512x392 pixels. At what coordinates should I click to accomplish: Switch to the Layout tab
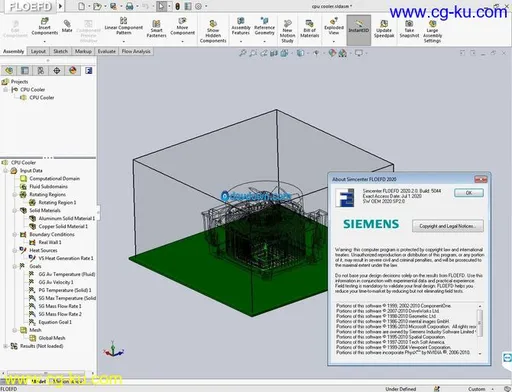(38, 51)
